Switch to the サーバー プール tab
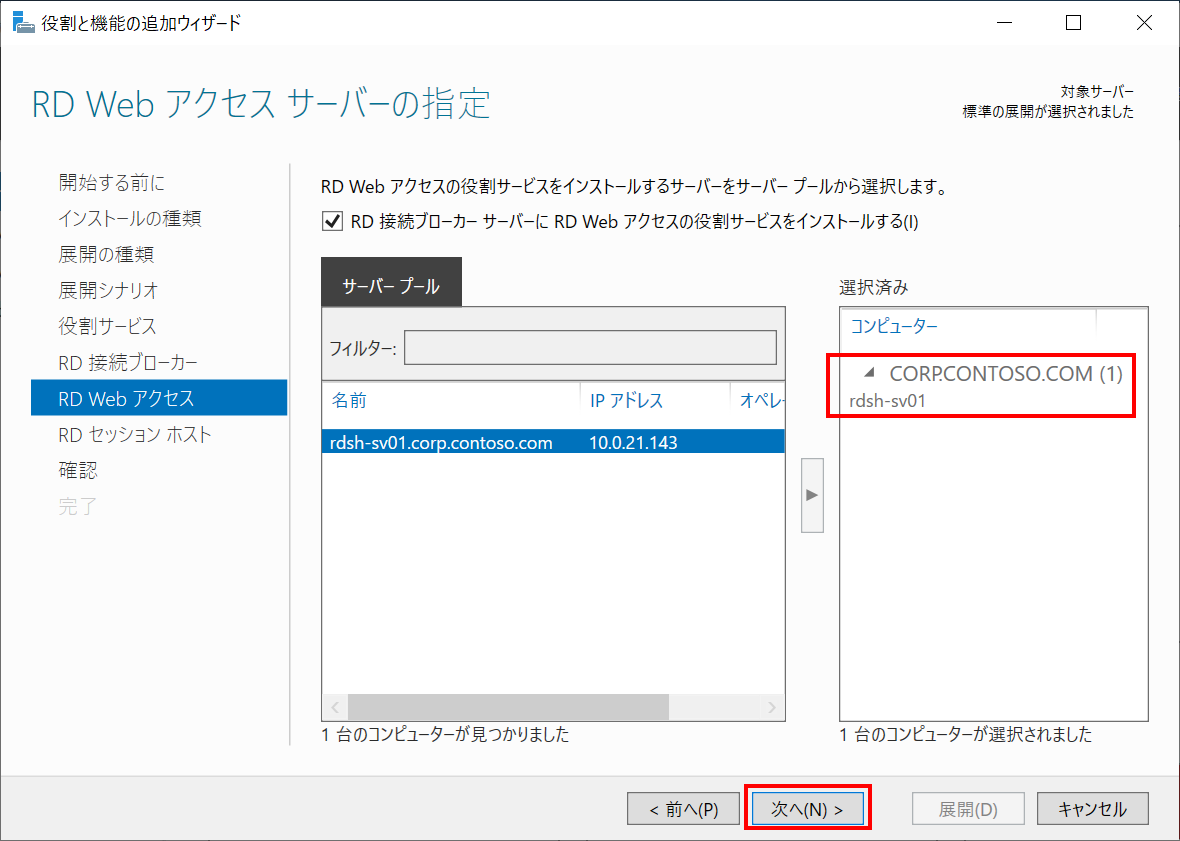 [391, 282]
